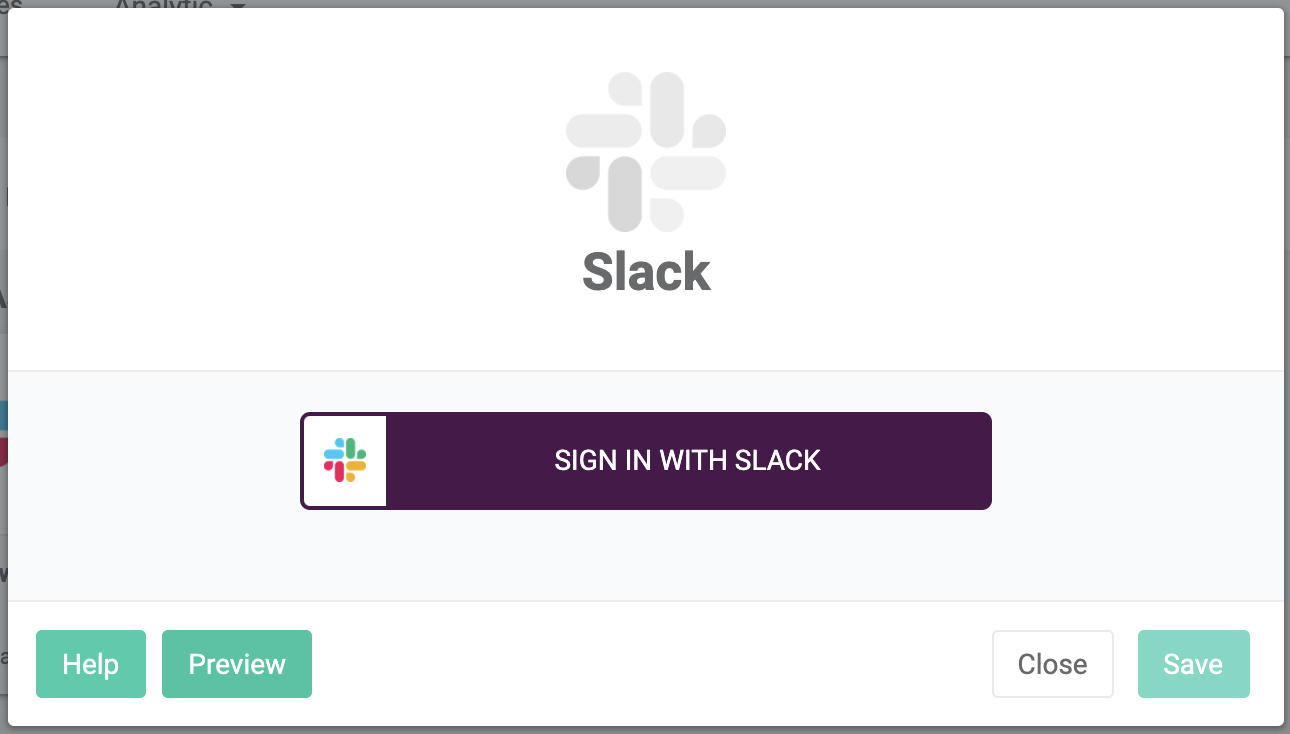The height and width of the screenshot is (734, 1290).
Task: Click the small Slack icon inside the sign-in button
Action: click(345, 461)
